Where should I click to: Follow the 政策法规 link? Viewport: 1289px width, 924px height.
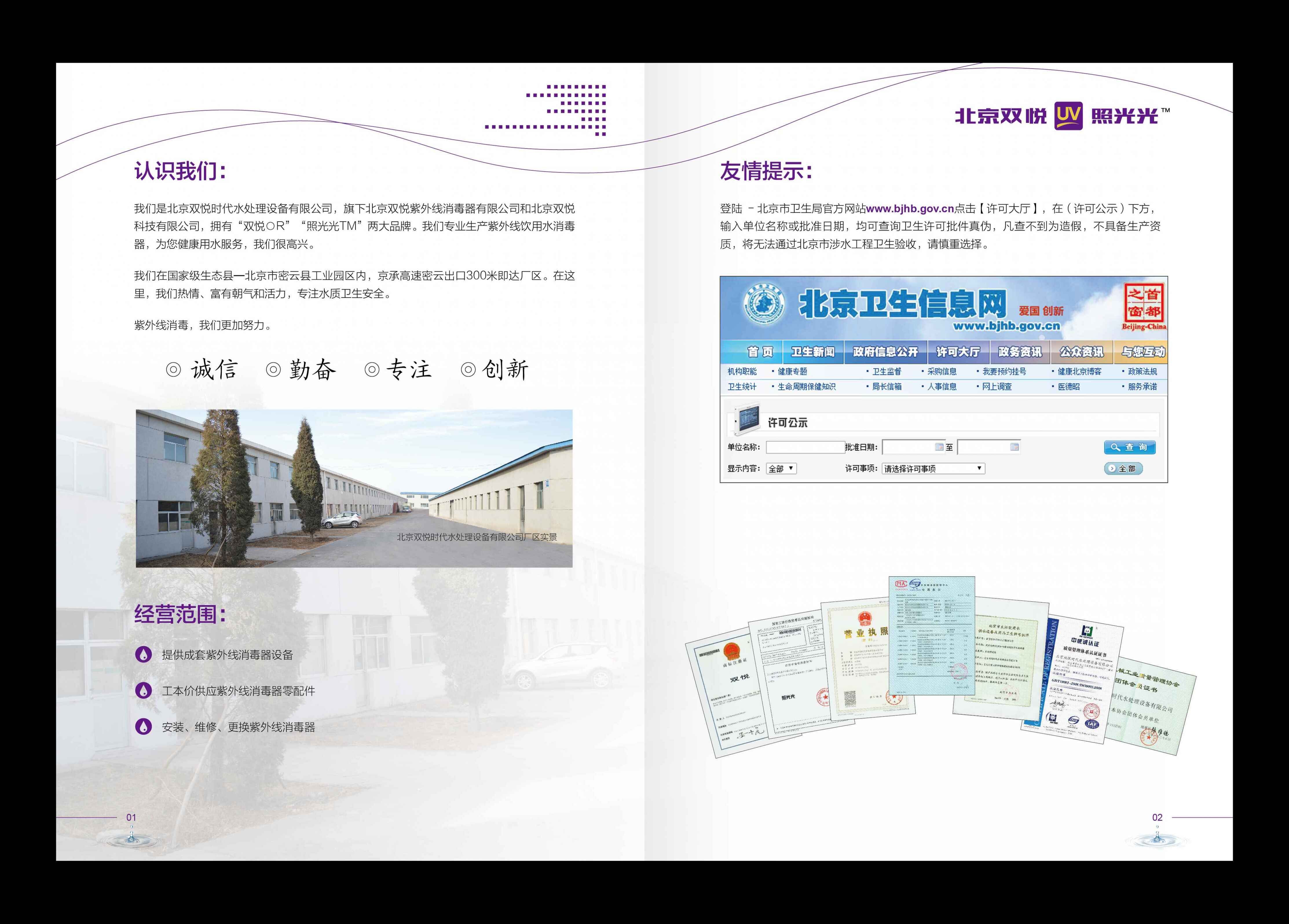[1142, 371]
